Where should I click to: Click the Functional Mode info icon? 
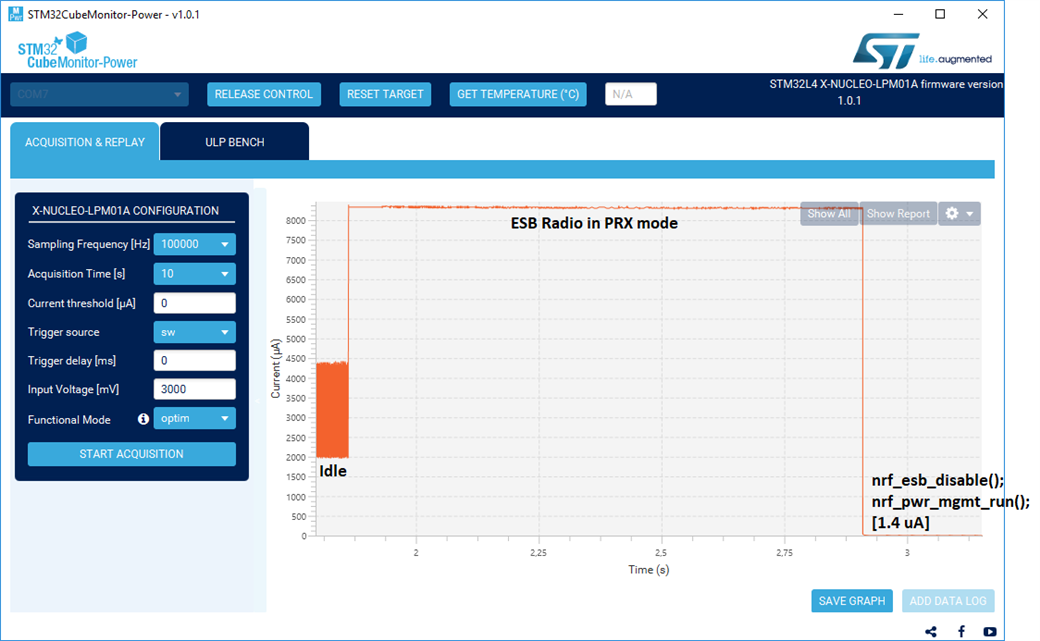(143, 419)
